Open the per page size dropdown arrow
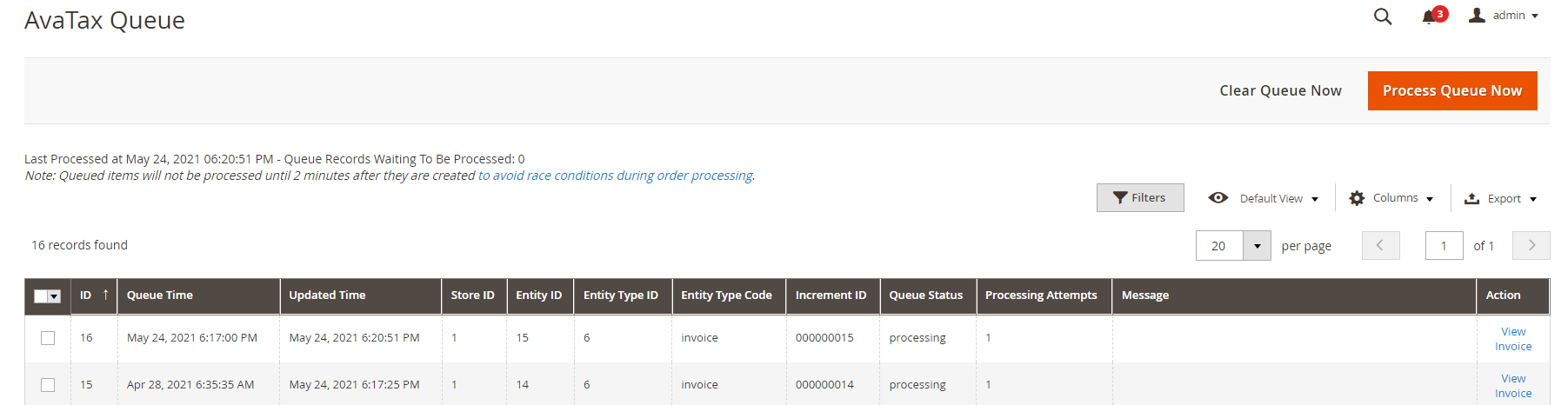This screenshot has height=405, width=1568. (1257, 246)
